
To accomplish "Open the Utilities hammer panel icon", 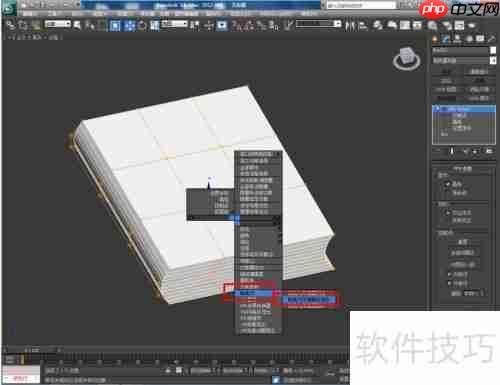I will point(491,39).
